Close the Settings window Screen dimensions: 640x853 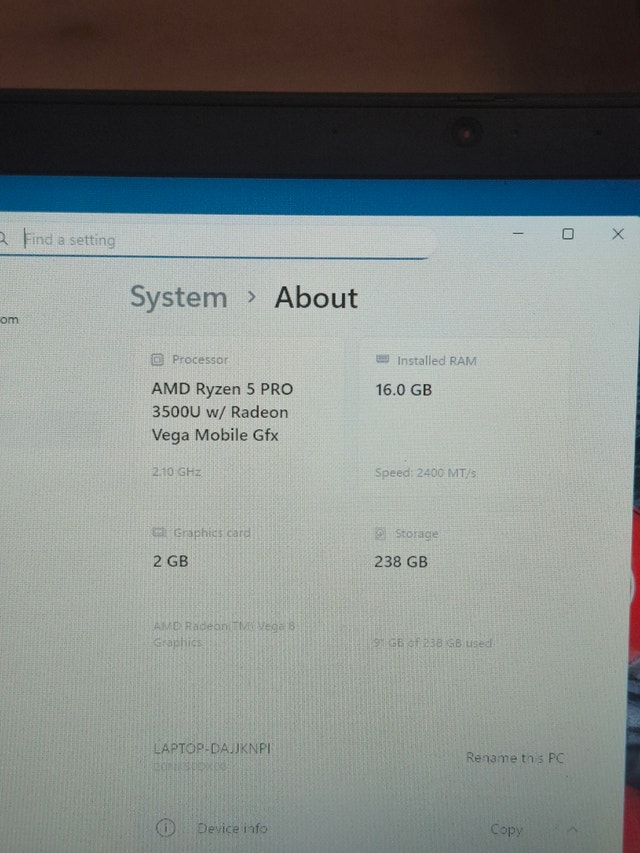click(618, 234)
